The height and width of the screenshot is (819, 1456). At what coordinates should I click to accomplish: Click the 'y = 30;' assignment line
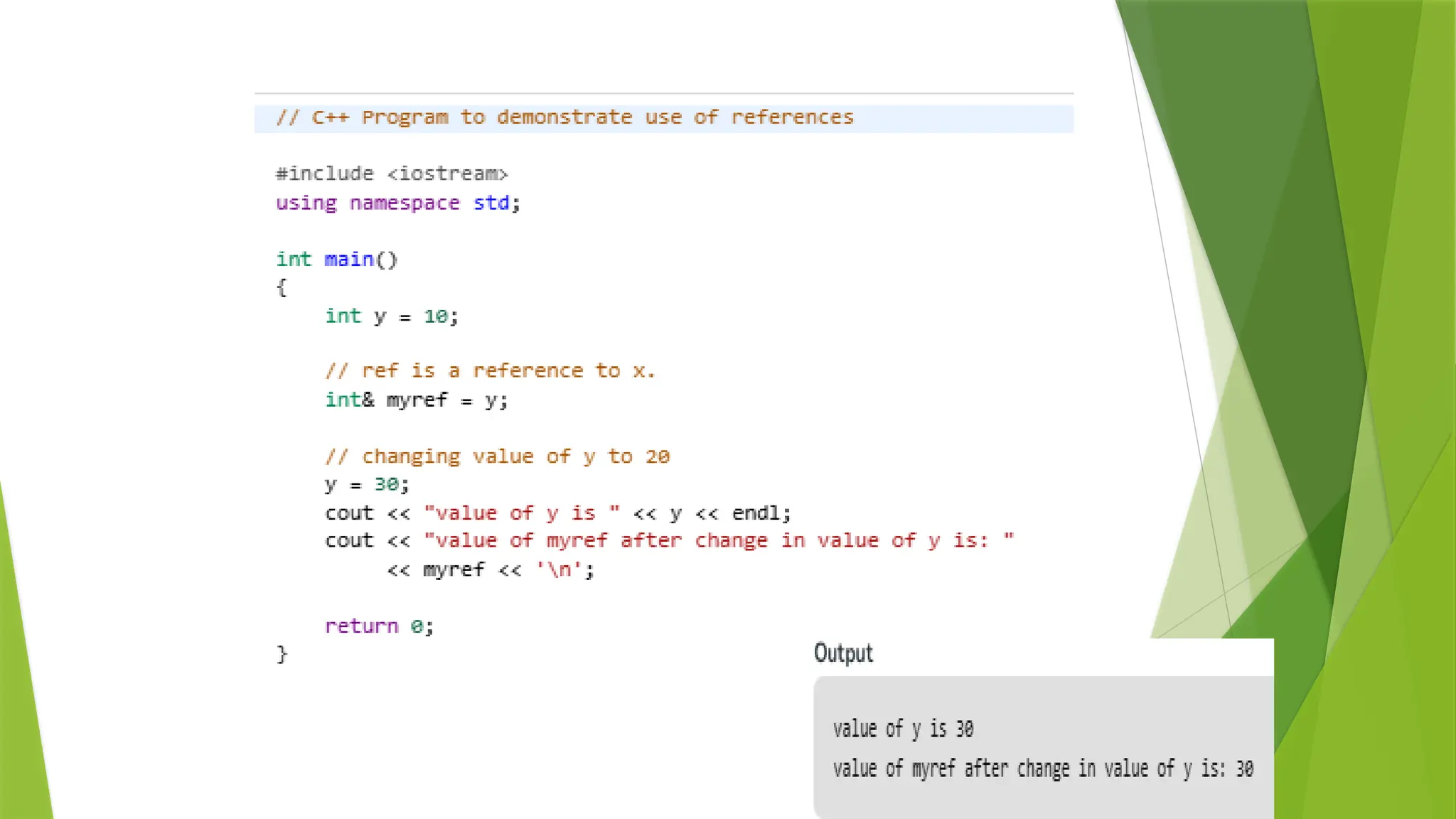pyautogui.click(x=367, y=485)
